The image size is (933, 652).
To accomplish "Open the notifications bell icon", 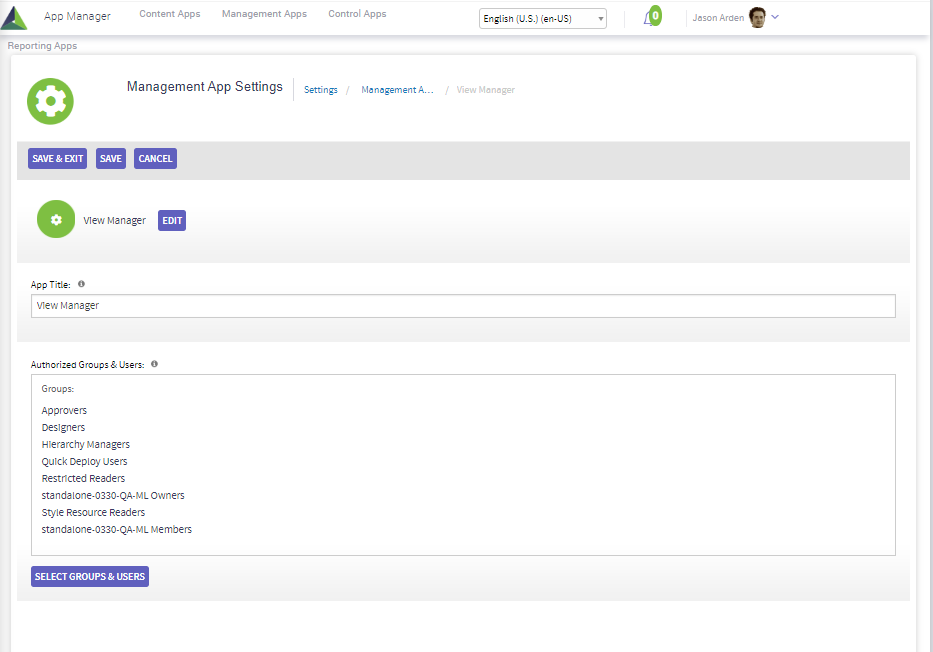I will pyautogui.click(x=650, y=18).
